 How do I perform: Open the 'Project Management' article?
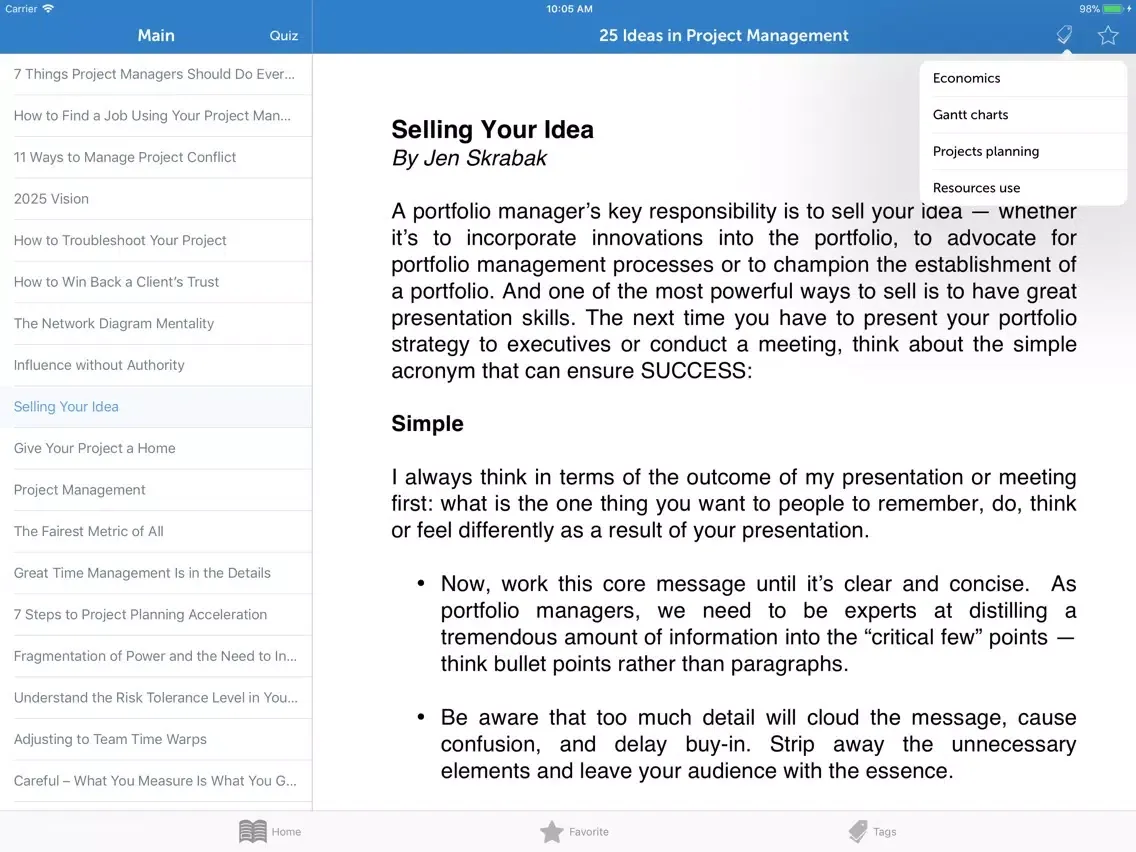click(156, 490)
